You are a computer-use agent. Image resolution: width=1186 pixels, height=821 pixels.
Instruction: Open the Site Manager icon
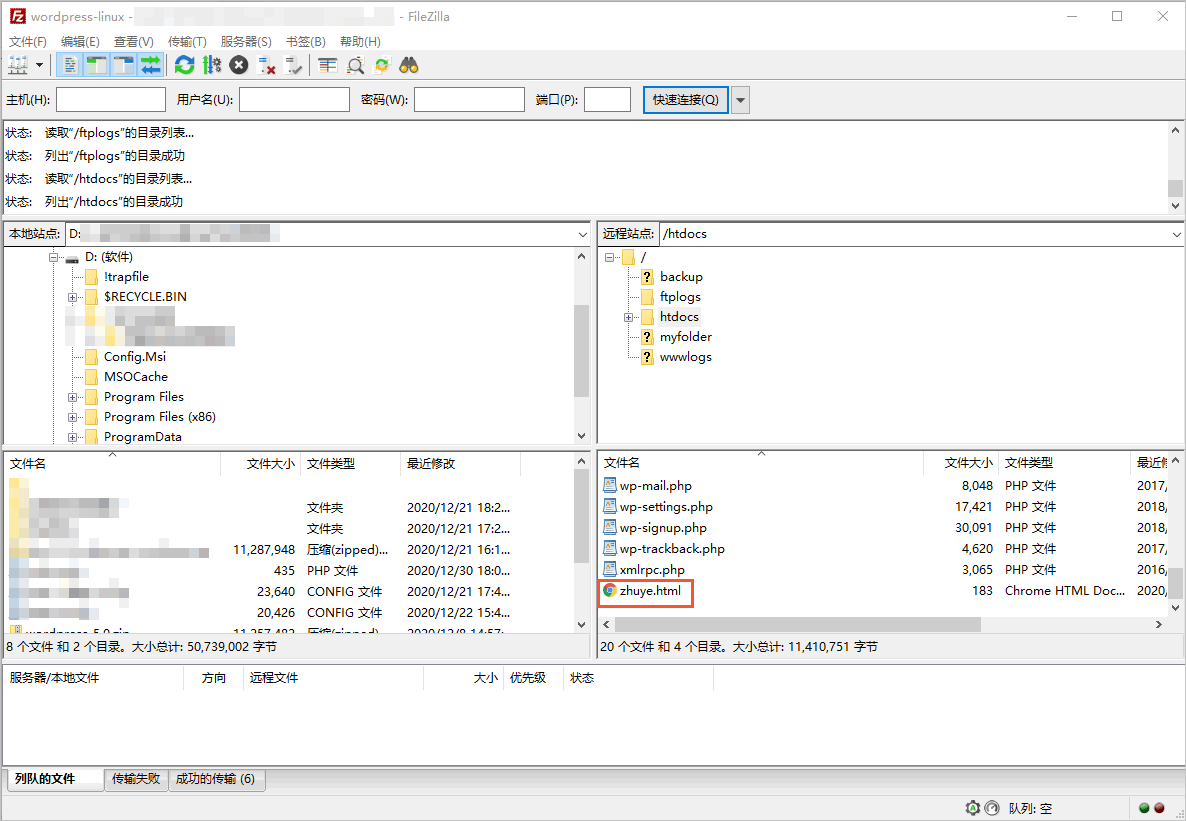pyautogui.click(x=17, y=66)
